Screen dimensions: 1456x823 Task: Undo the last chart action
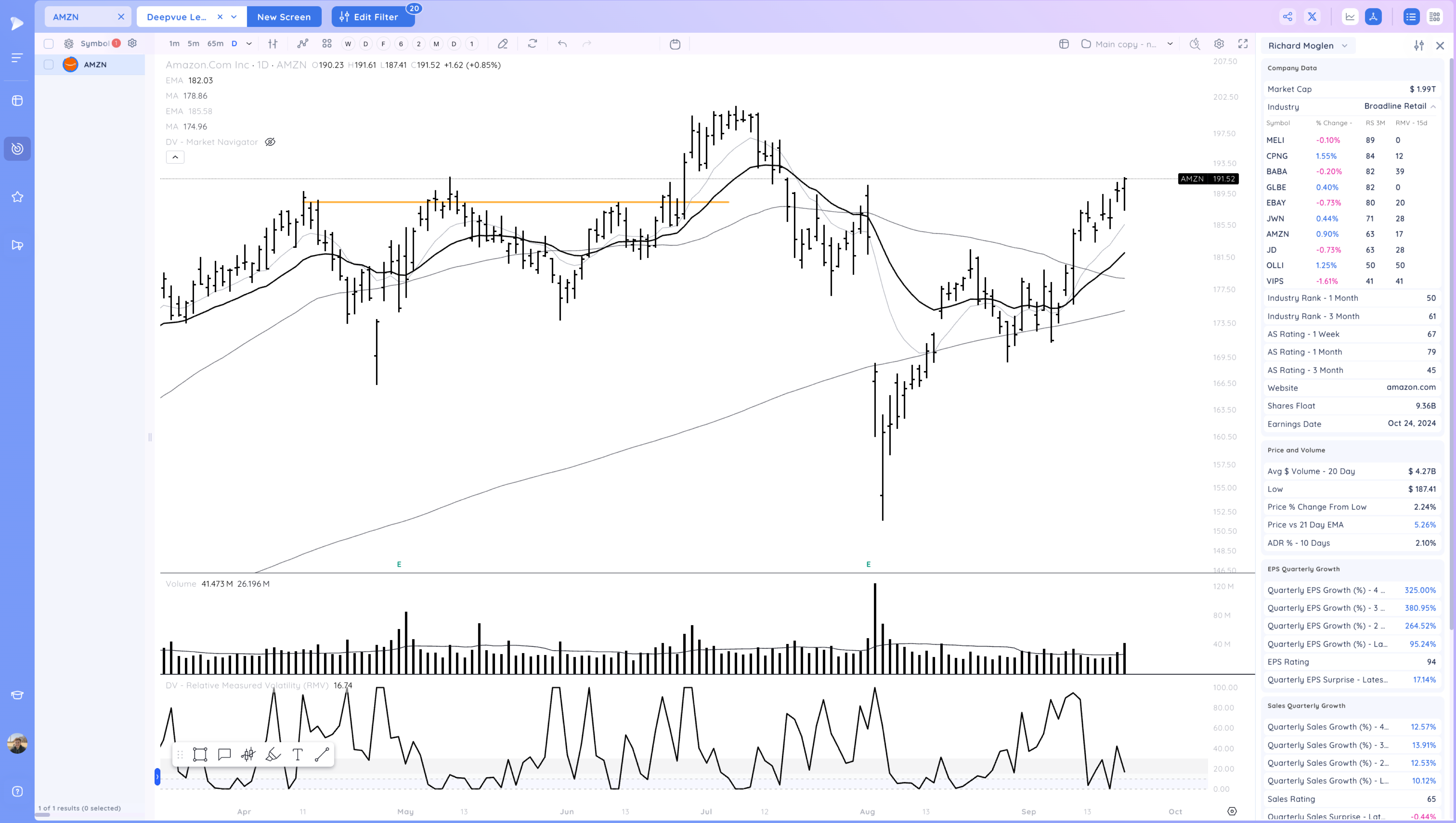pos(562,44)
